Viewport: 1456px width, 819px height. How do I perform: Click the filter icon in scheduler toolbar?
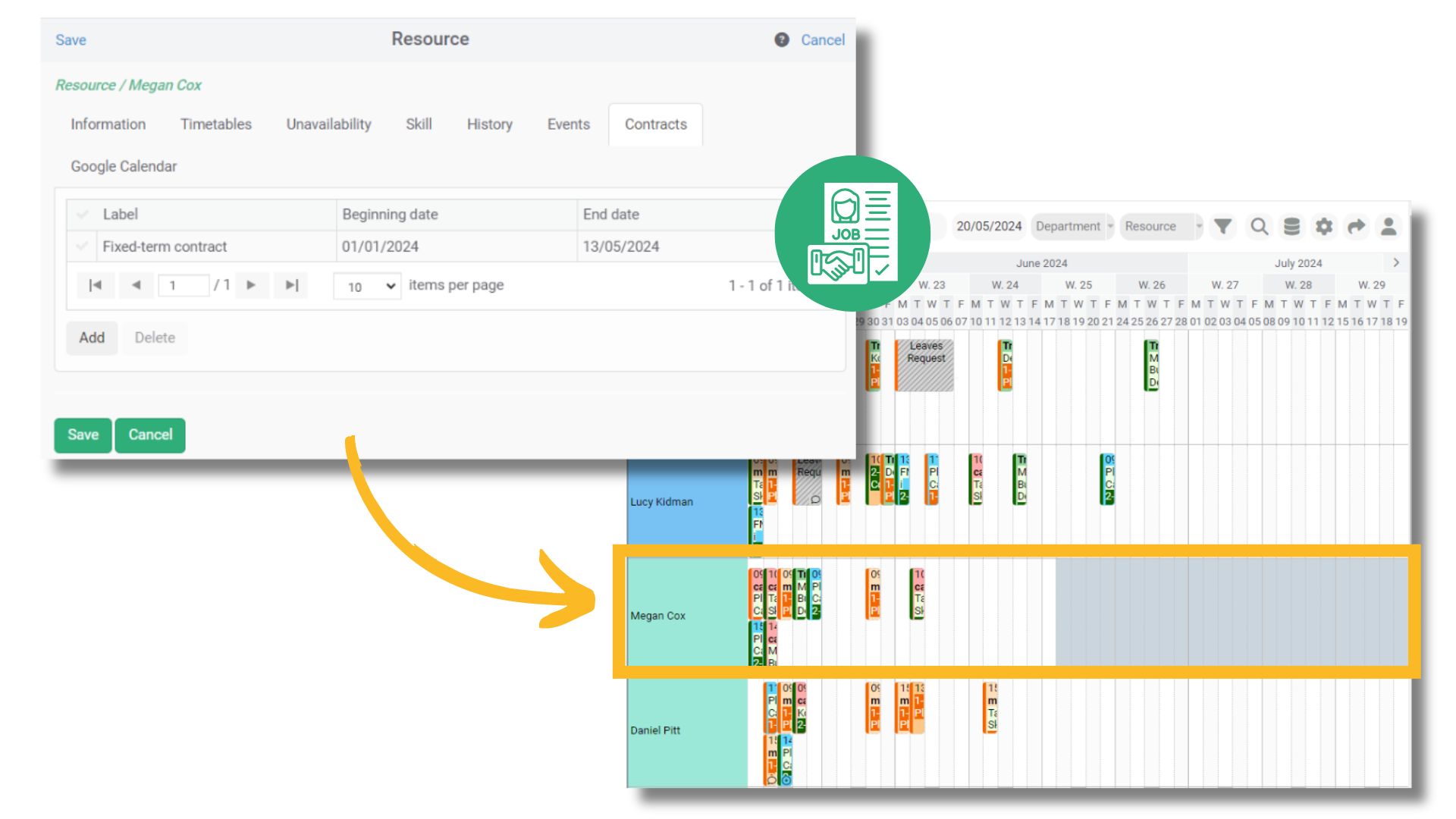coord(1225,226)
